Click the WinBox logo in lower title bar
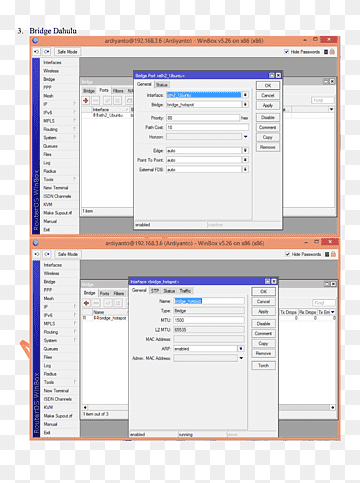 (x=36, y=243)
